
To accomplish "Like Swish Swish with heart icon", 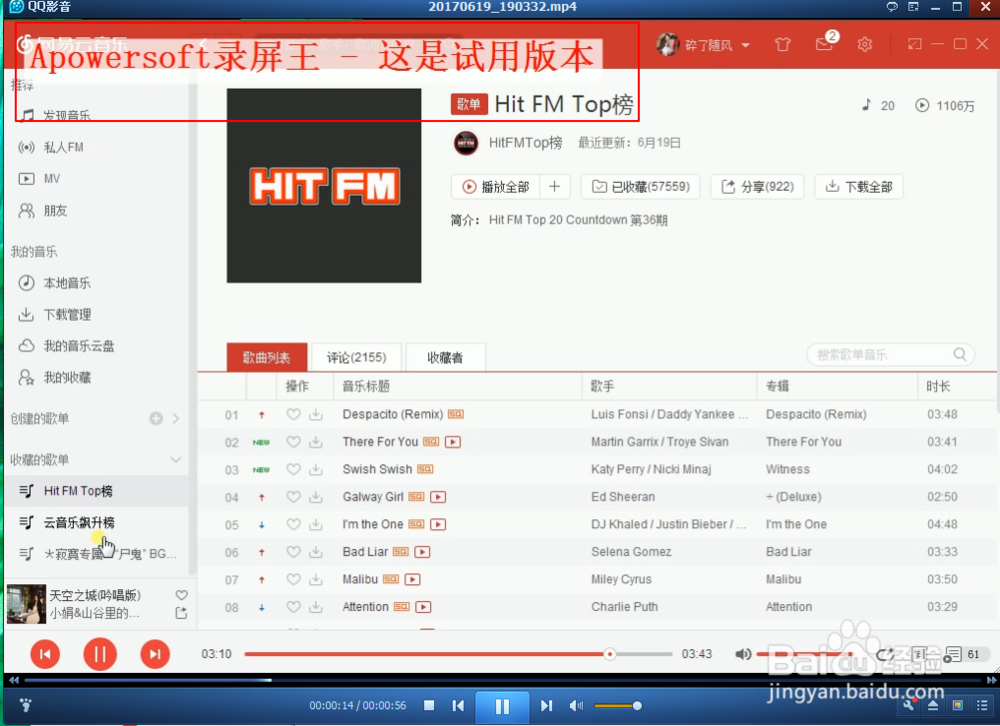I will coord(293,470).
